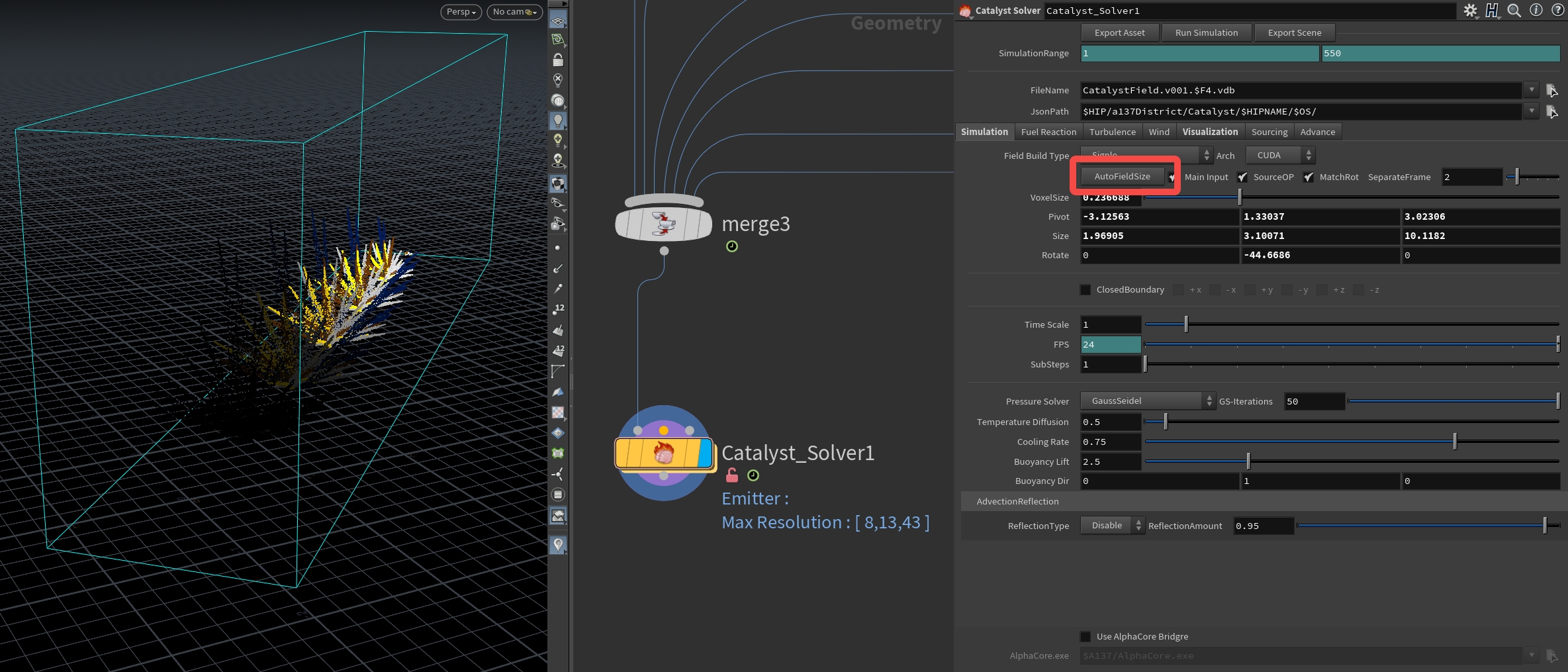Image resolution: width=1568 pixels, height=672 pixels.
Task: Select high quality lighting with shadows icon
Action: [558, 161]
